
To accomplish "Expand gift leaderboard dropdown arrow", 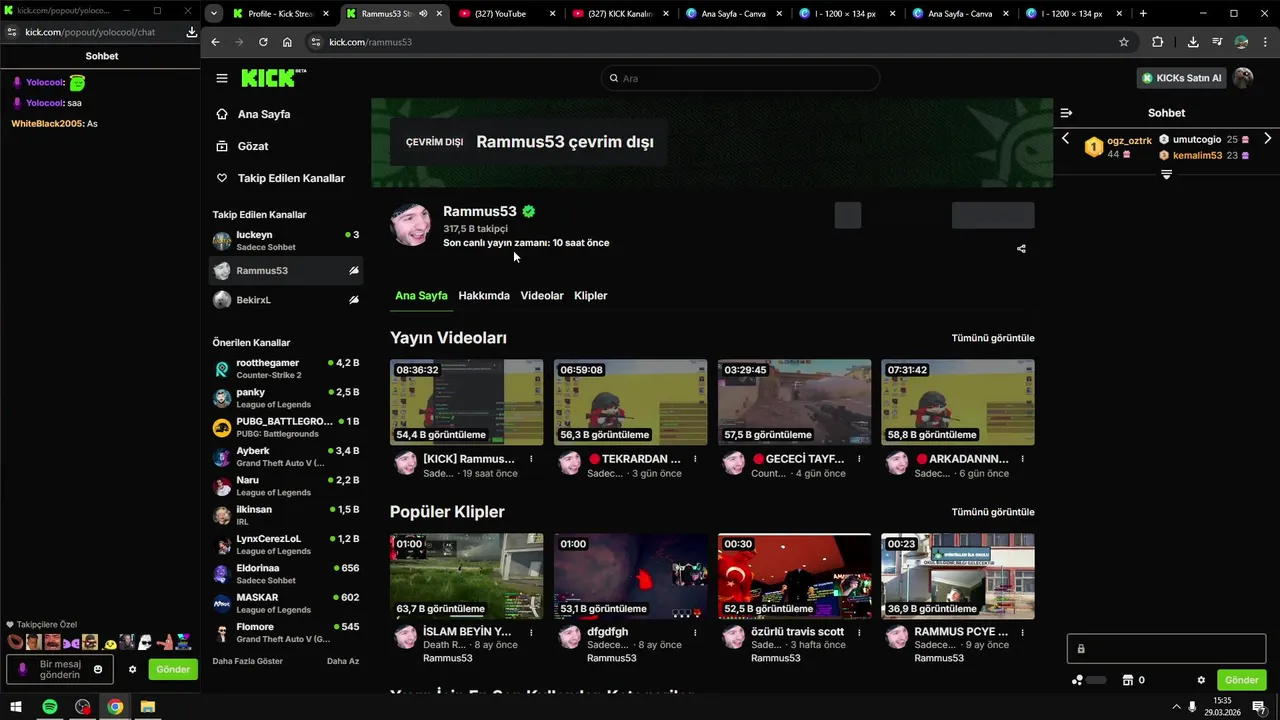I will pos(1166,175).
